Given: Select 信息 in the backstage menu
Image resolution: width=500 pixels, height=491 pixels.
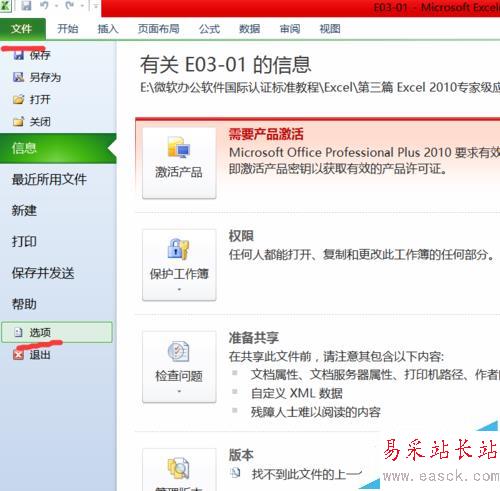Looking at the screenshot, I should [x=58, y=148].
